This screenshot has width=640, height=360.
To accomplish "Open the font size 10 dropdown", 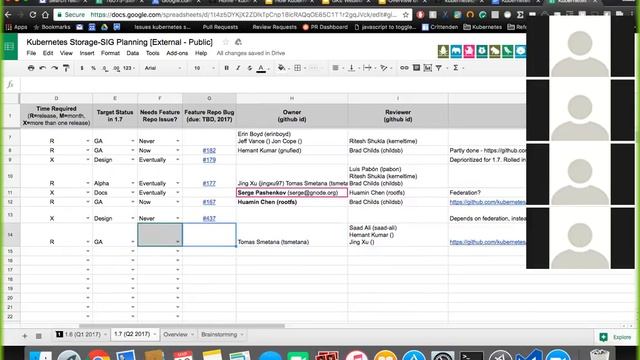I will click(x=204, y=68).
